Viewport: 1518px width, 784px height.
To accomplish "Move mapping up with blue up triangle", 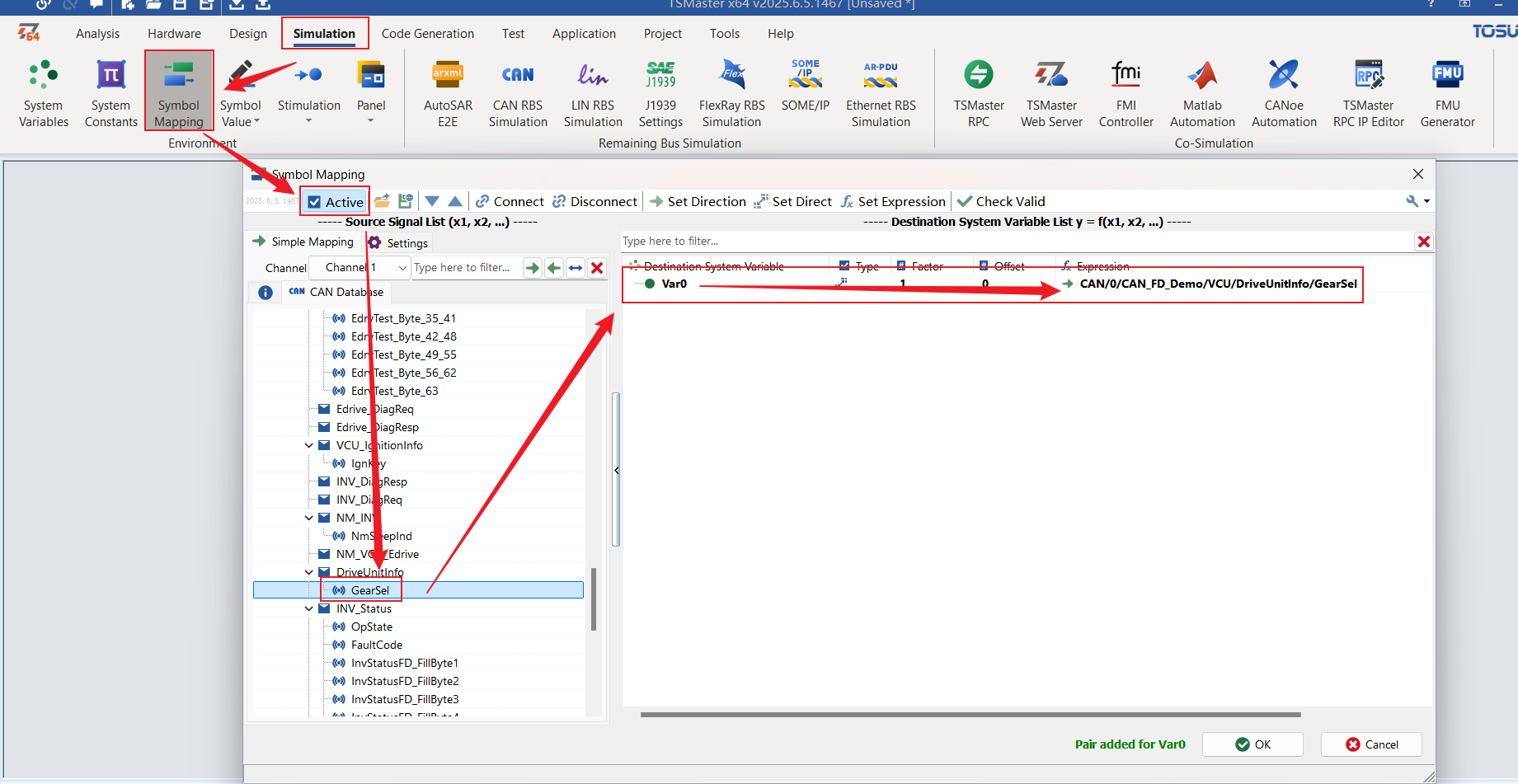I will pyautogui.click(x=455, y=201).
